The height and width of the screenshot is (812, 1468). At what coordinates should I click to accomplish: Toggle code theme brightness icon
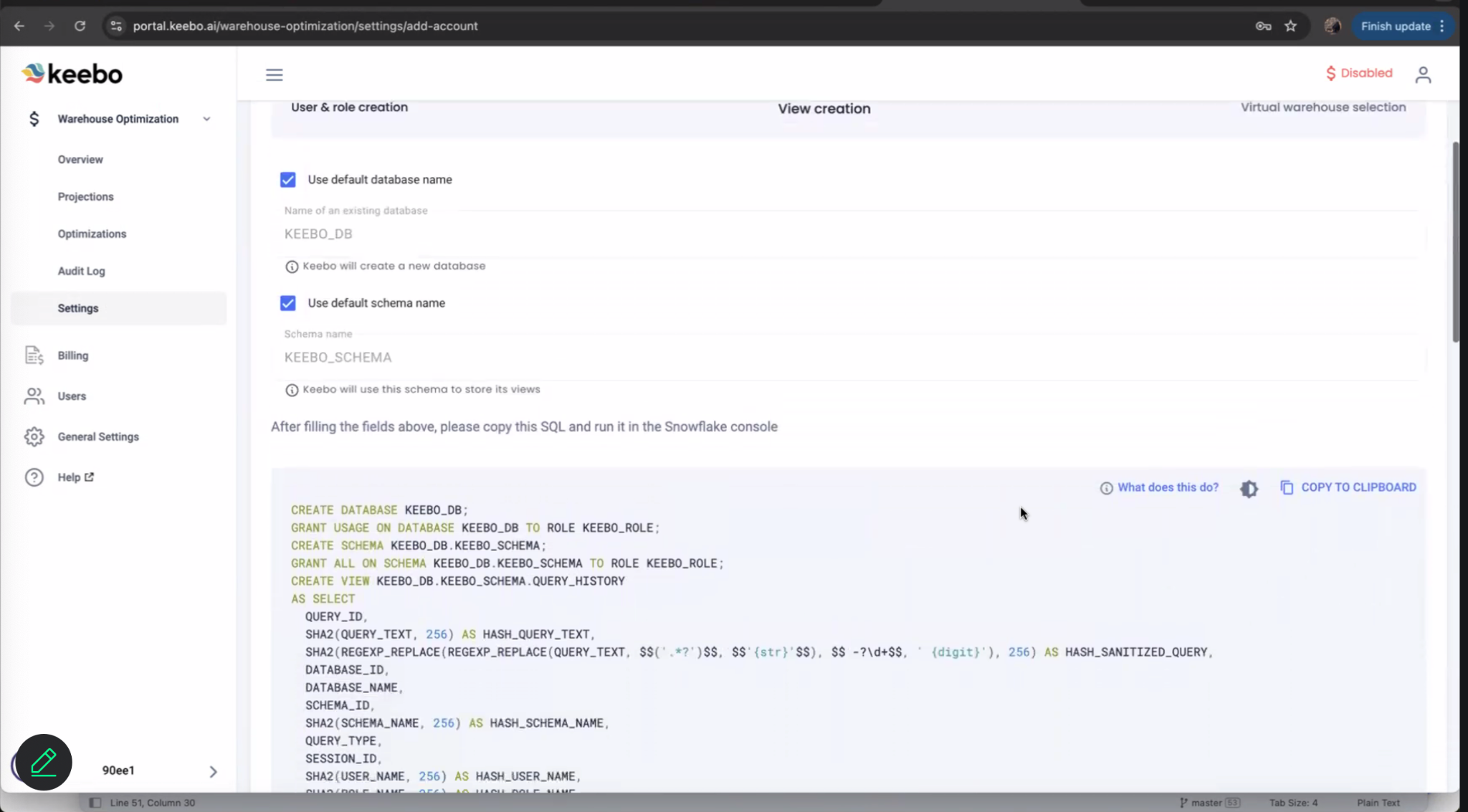tap(1249, 488)
